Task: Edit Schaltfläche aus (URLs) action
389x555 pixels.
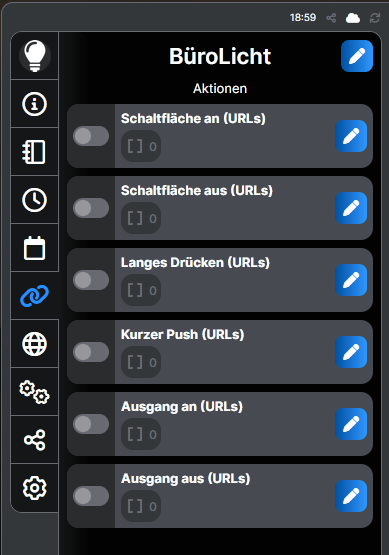Action: pyautogui.click(x=351, y=208)
